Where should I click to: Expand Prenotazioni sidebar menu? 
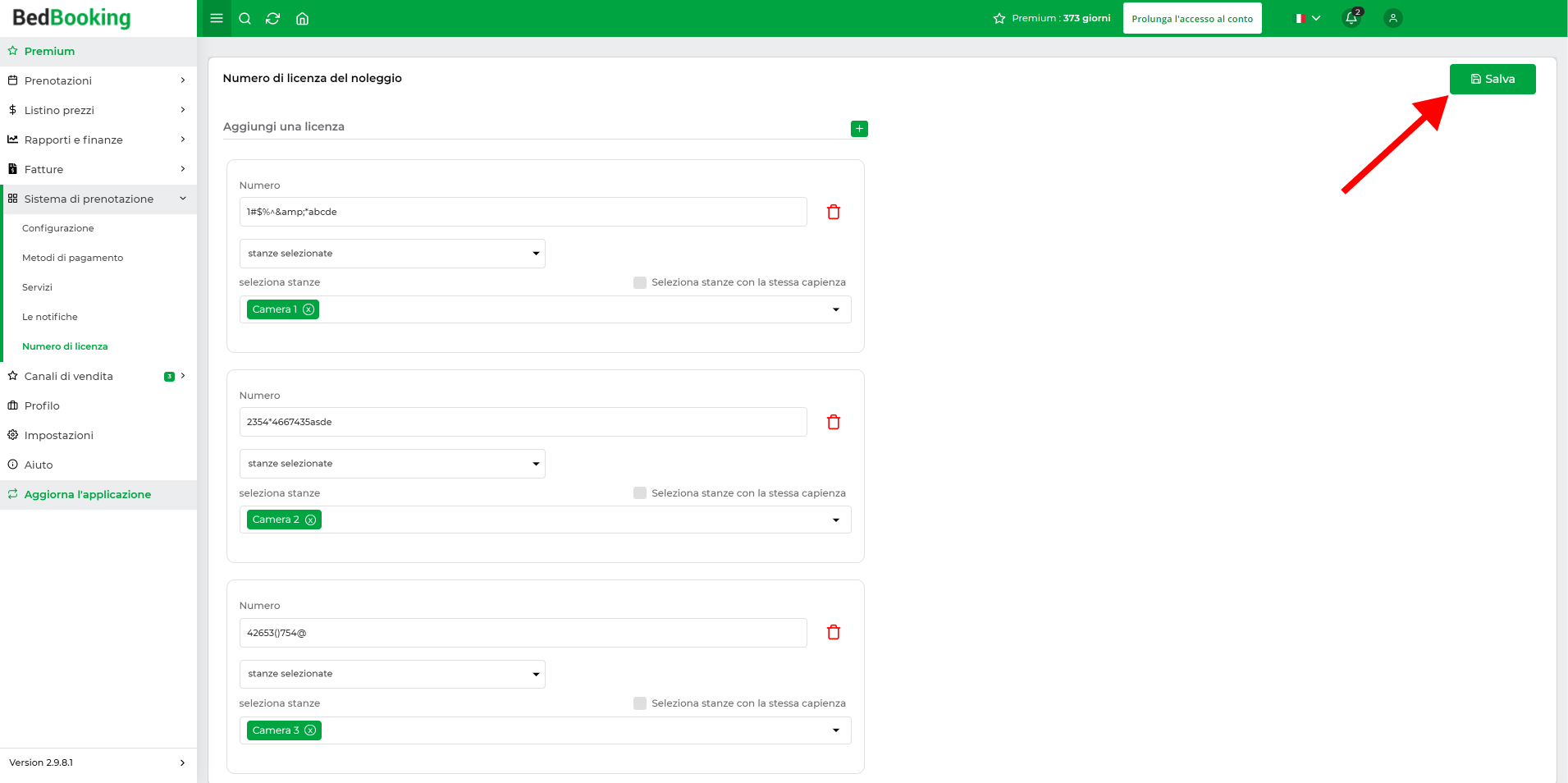[x=98, y=80]
